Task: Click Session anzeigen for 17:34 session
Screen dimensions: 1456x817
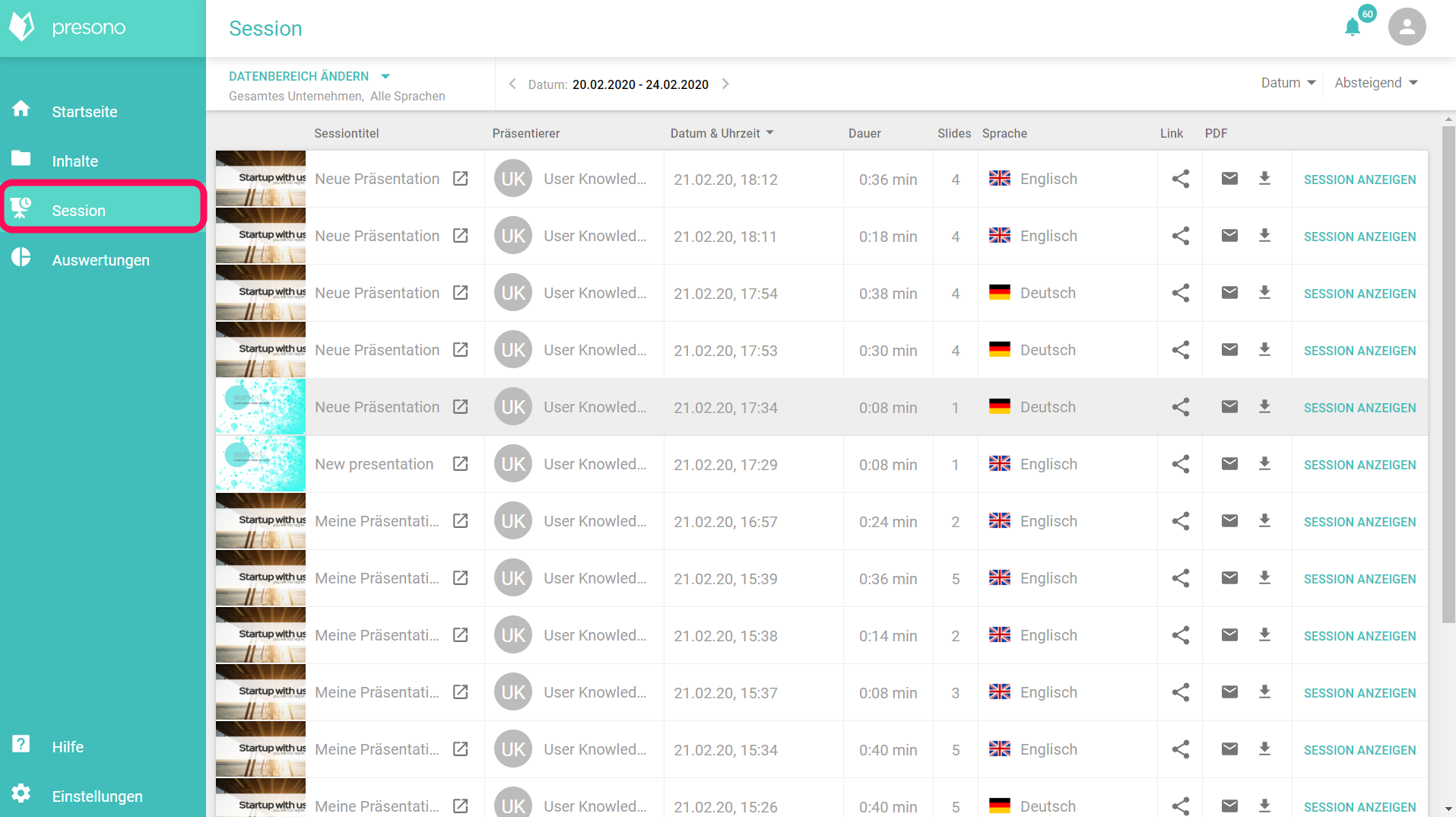Action: pyautogui.click(x=1359, y=408)
